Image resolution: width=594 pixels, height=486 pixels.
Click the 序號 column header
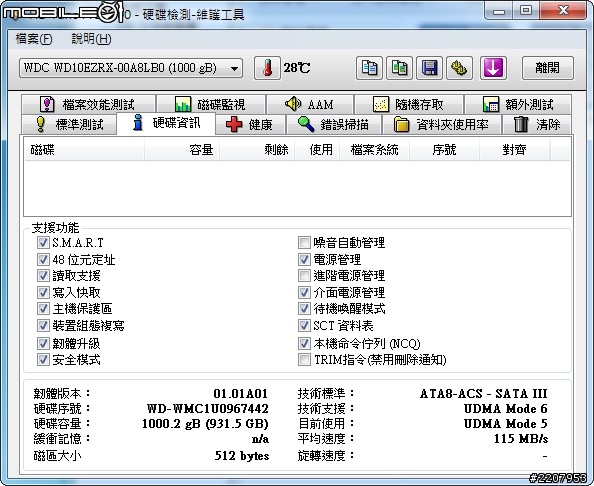pos(444,150)
